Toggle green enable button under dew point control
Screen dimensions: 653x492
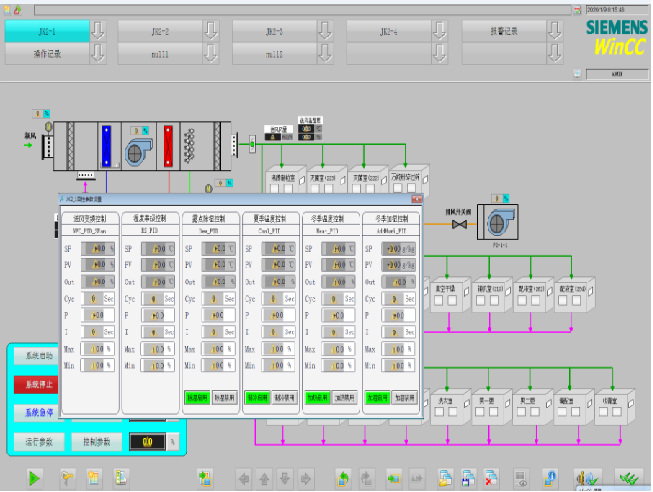tap(198, 397)
